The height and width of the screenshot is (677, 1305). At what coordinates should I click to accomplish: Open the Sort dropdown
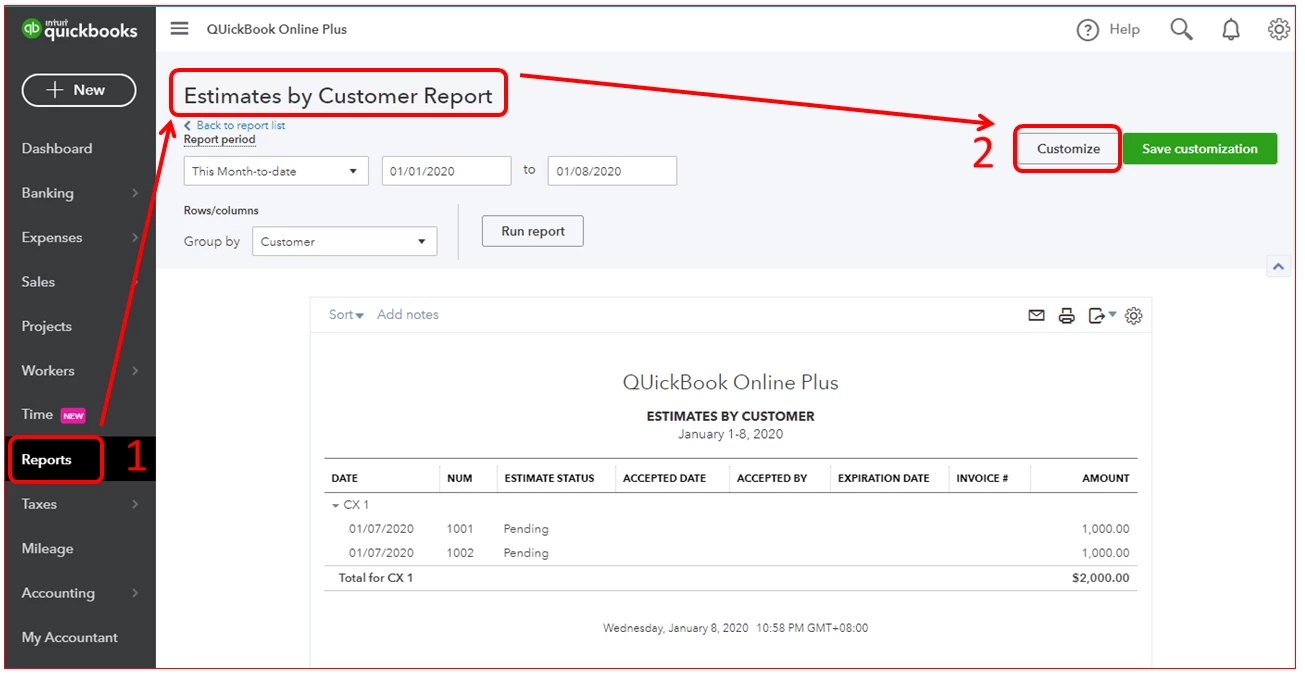point(346,314)
